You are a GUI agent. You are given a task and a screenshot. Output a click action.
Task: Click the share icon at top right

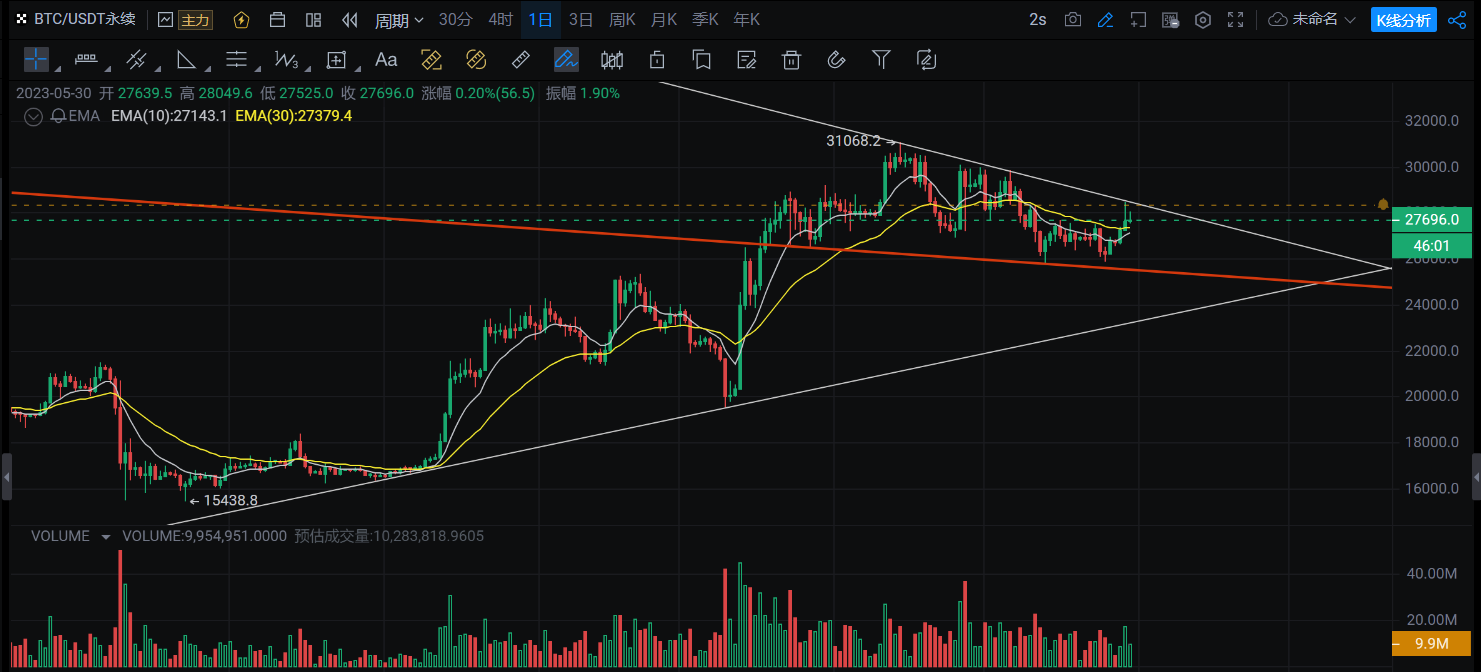coord(1456,19)
